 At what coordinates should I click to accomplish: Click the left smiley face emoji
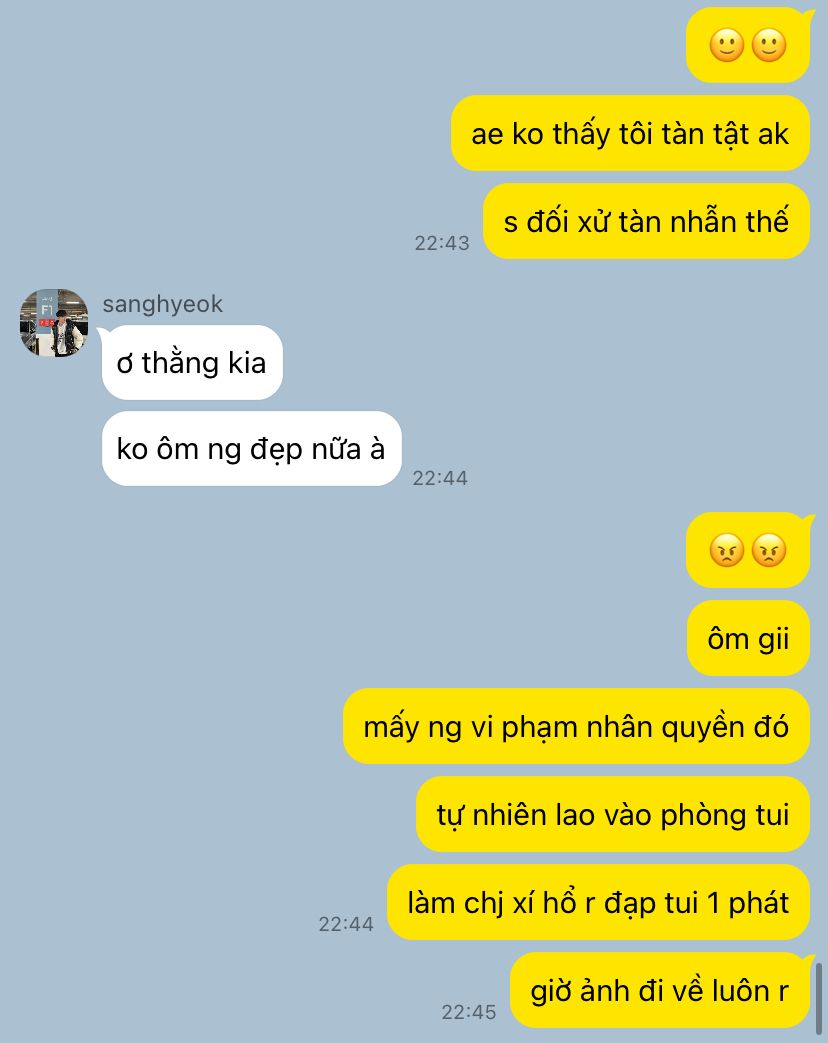pyautogui.click(x=726, y=45)
